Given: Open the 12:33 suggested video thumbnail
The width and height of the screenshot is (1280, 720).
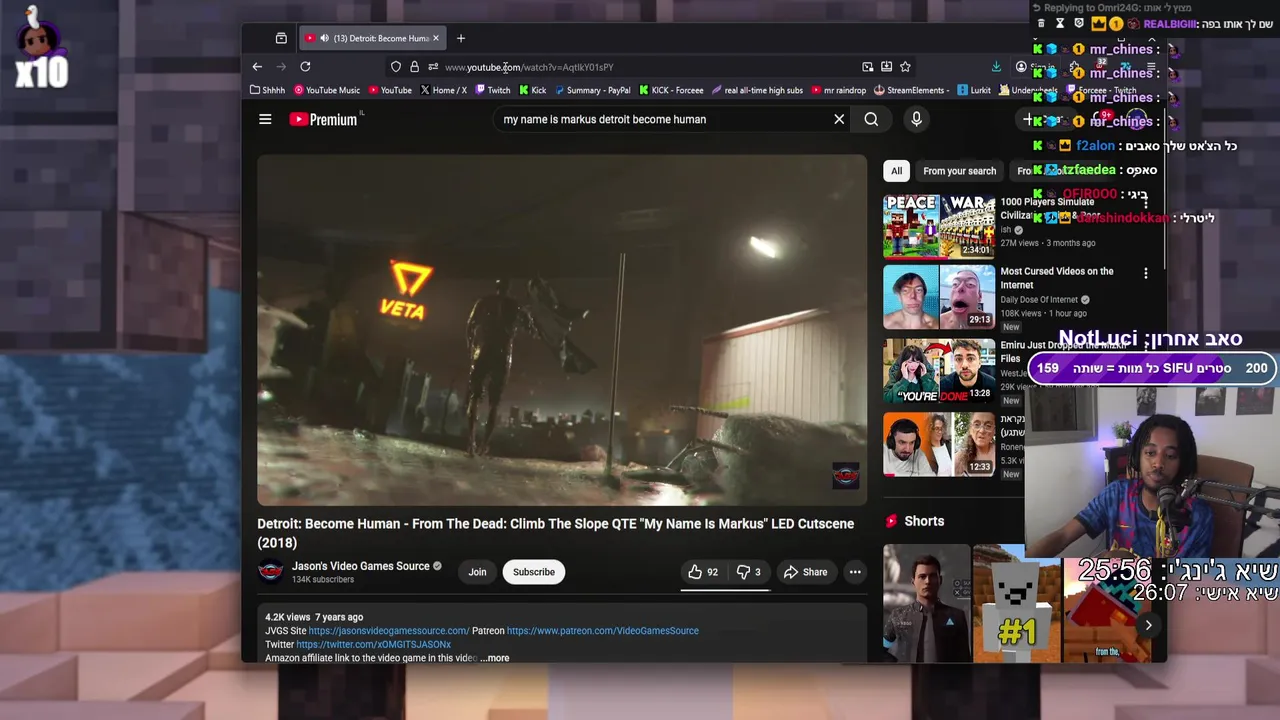Looking at the screenshot, I should point(939,444).
